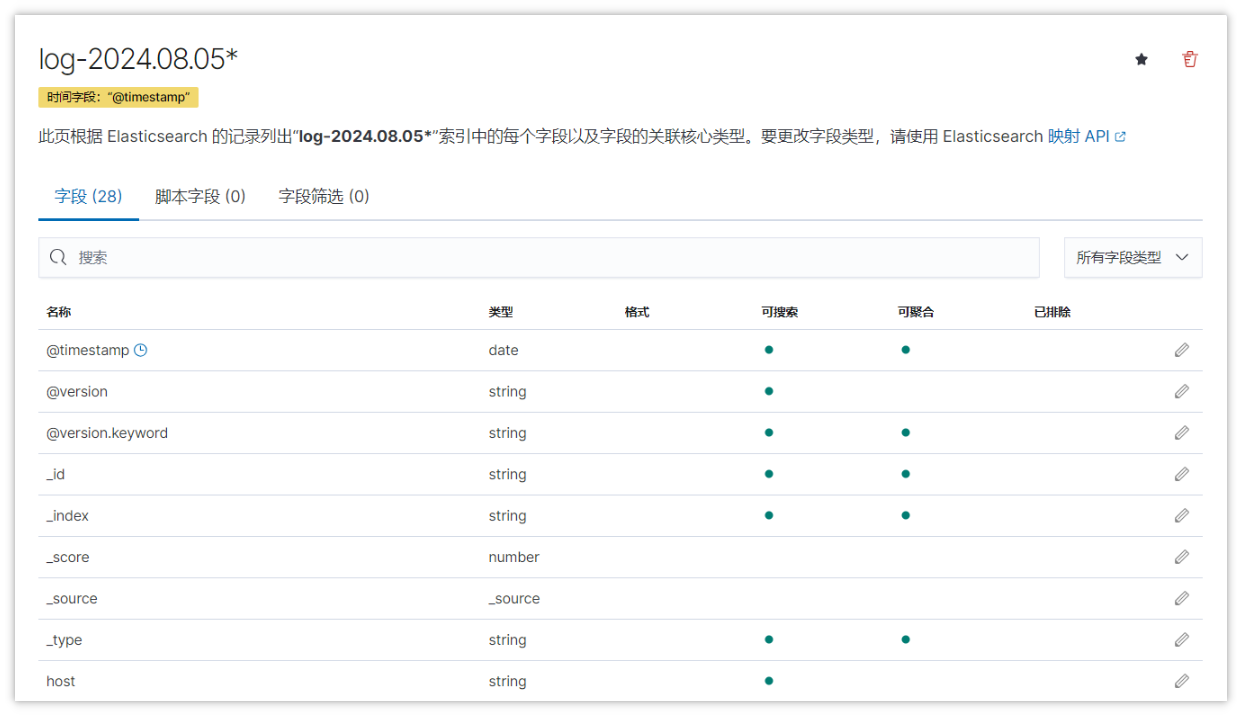Image resolution: width=1242 pixels, height=716 pixels.
Task: Click the 格式 column header
Action: (x=637, y=312)
